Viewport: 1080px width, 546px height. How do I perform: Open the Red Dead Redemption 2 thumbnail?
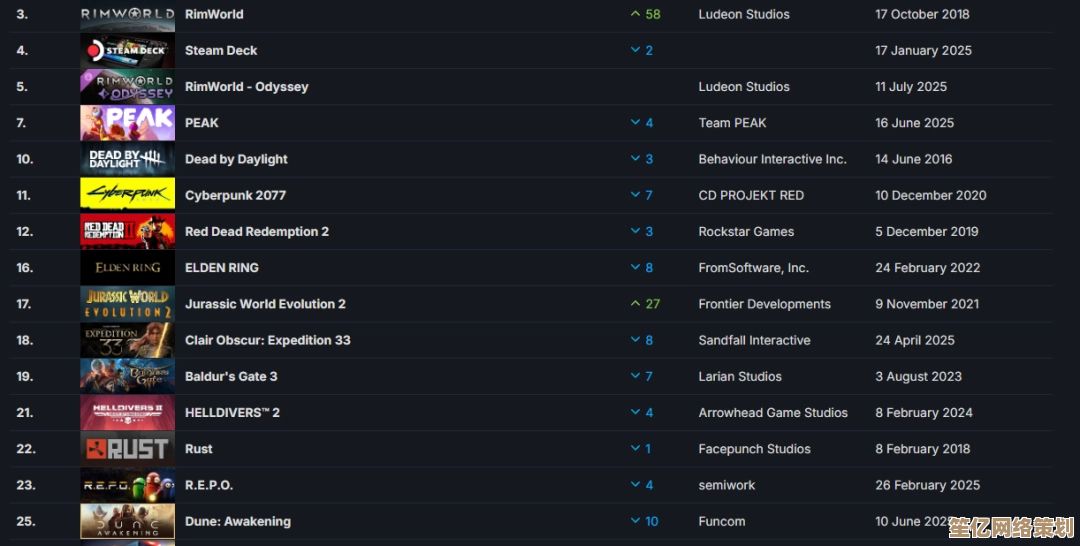pyautogui.click(x=127, y=231)
